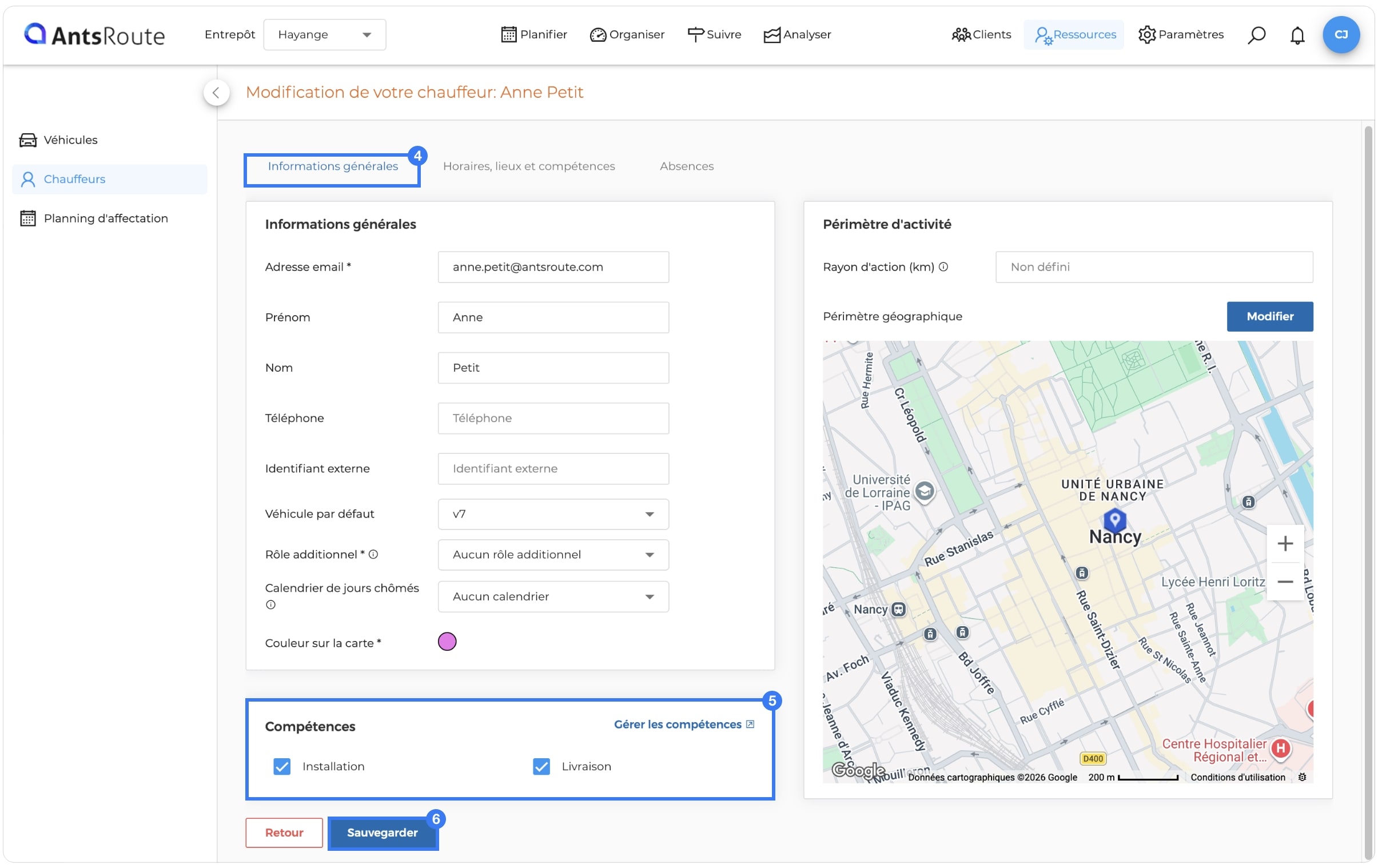Open the Calendrier de jours chômés dropdown
Screen dimensions: 1378x868
tap(553, 597)
